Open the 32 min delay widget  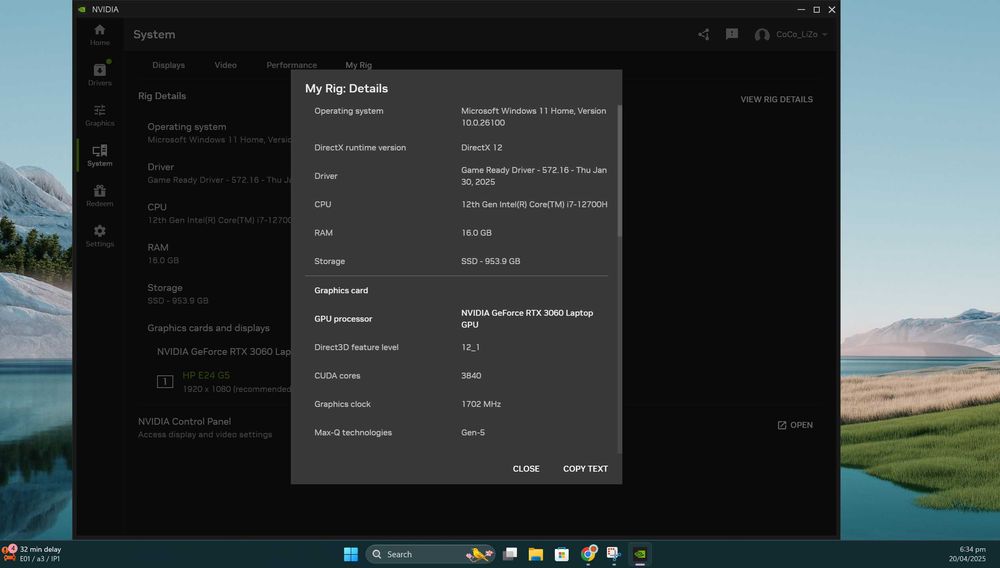pos(32,553)
